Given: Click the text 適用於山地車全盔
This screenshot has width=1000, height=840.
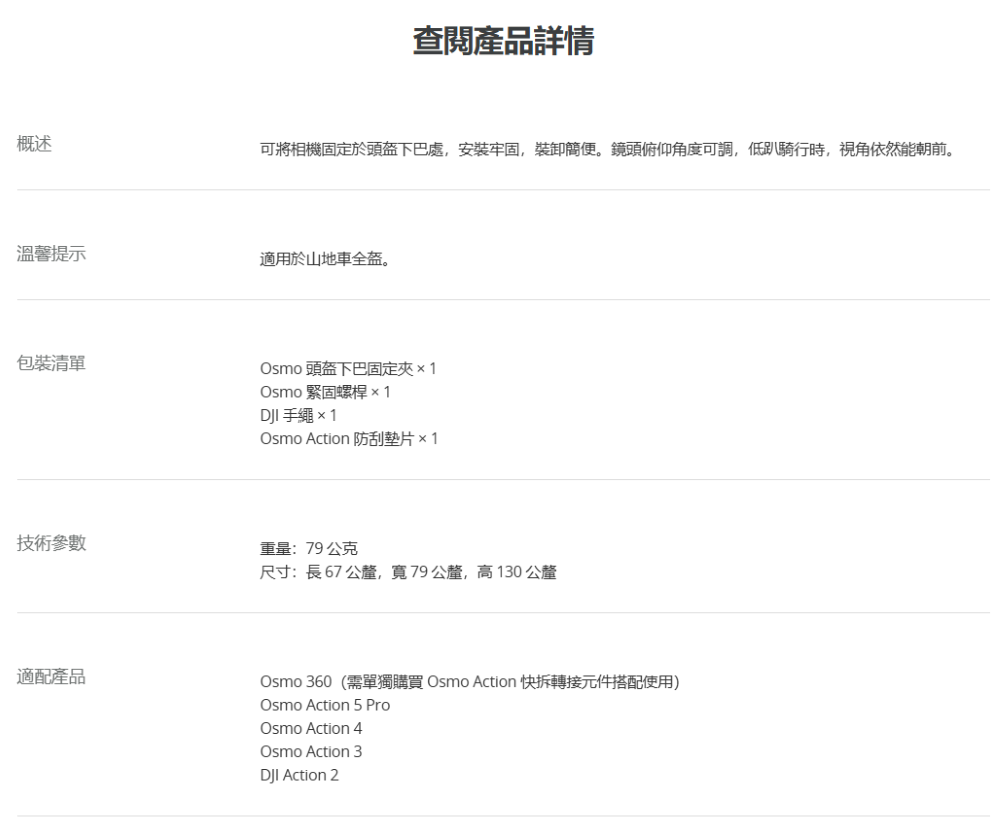Looking at the screenshot, I should pyautogui.click(x=325, y=259).
